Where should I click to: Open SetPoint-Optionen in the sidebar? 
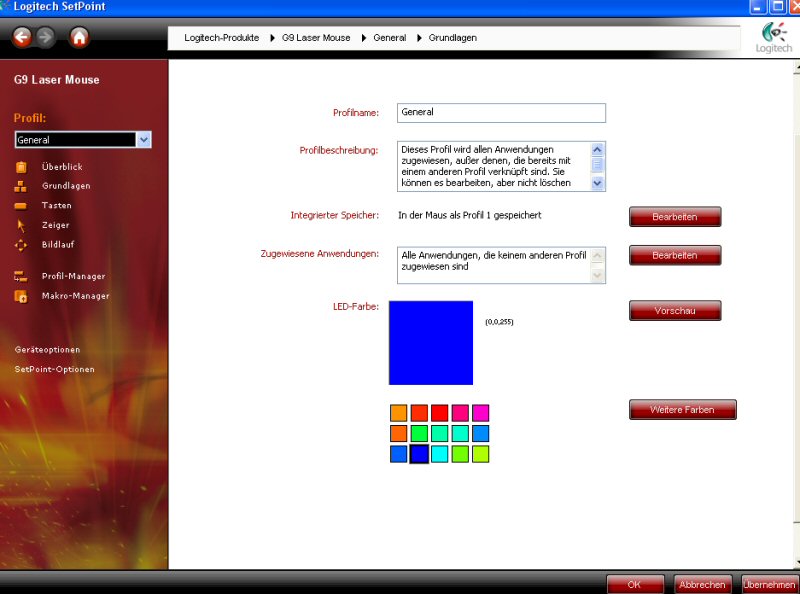point(55,369)
